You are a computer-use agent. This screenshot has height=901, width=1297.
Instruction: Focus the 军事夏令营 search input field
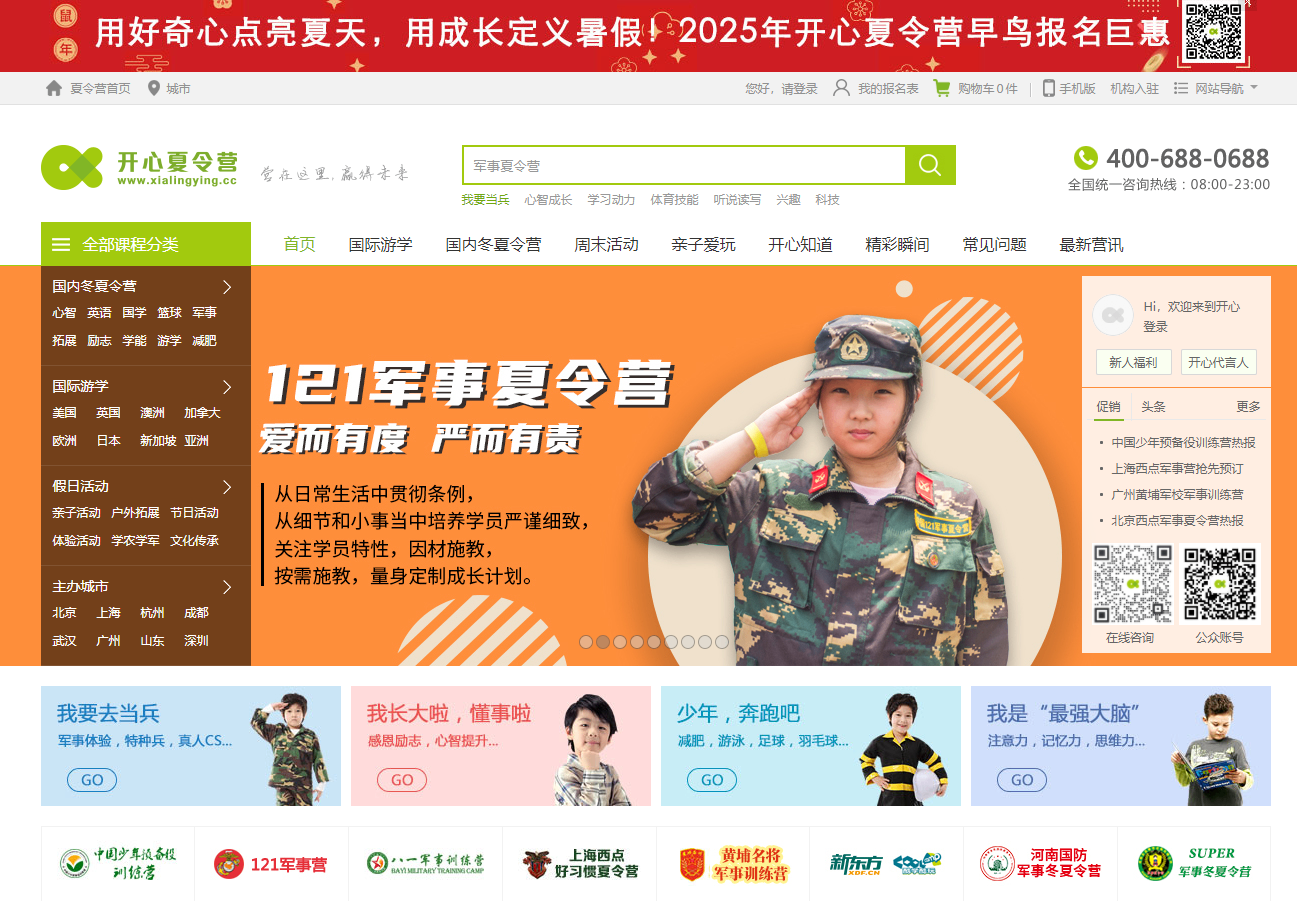(x=684, y=165)
